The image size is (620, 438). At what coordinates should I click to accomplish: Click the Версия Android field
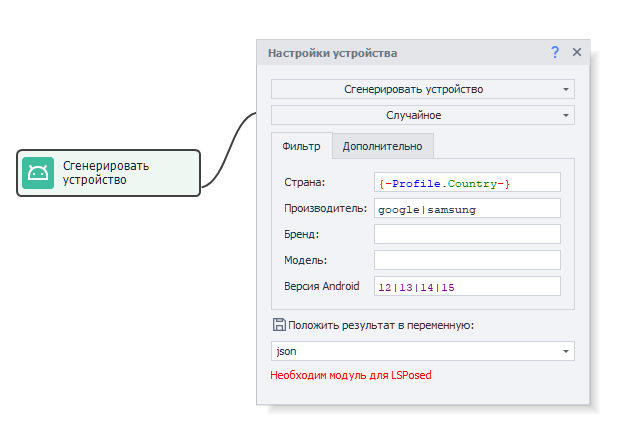click(467, 287)
